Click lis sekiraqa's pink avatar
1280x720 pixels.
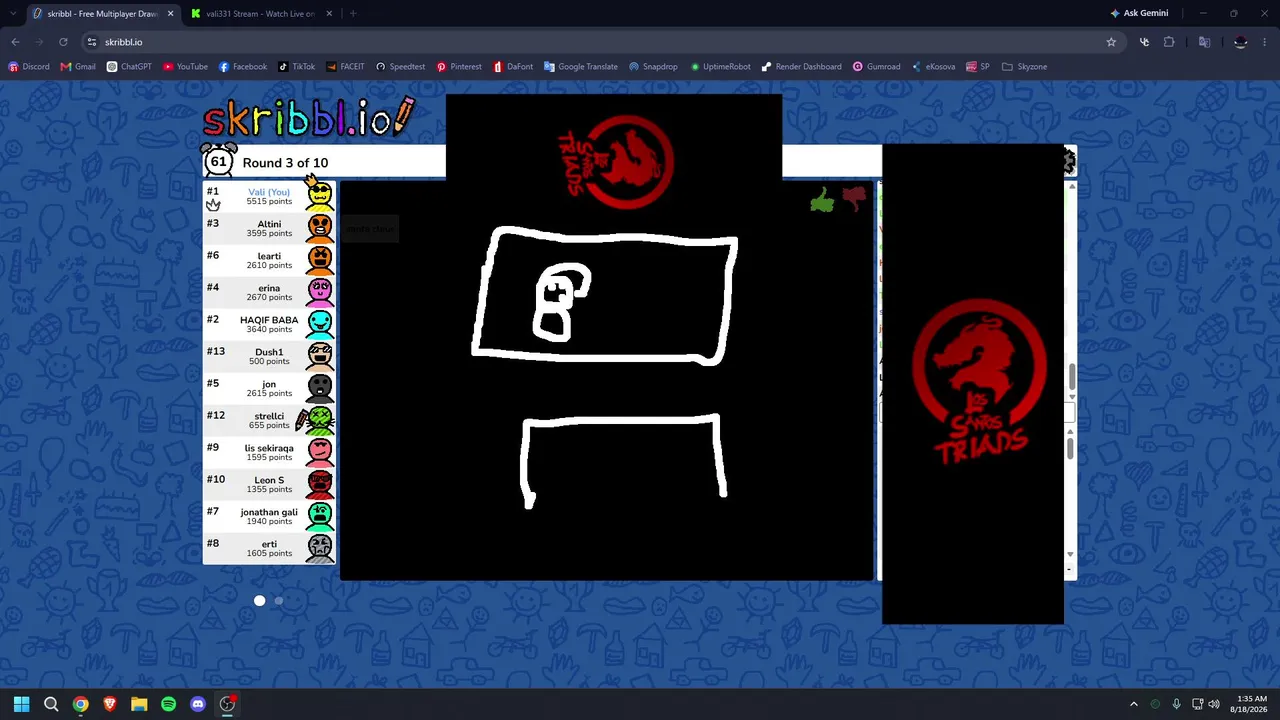point(320,452)
